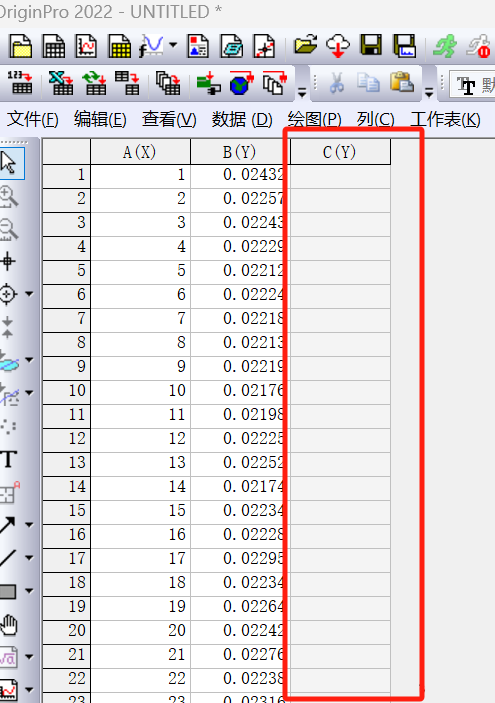This screenshot has height=703, width=495.
Task: Click the clone import icon
Action: (x=168, y=82)
